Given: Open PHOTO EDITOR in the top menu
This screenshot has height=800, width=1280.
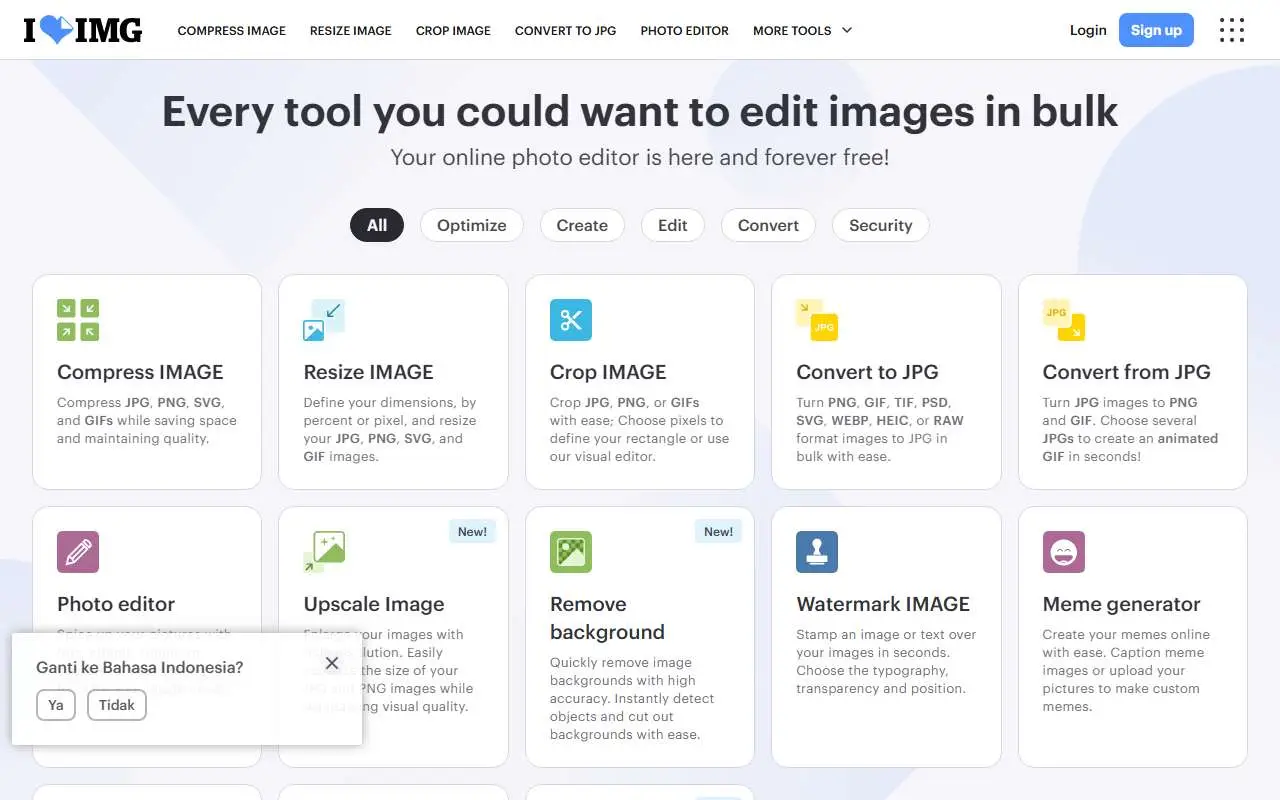Looking at the screenshot, I should (x=685, y=30).
